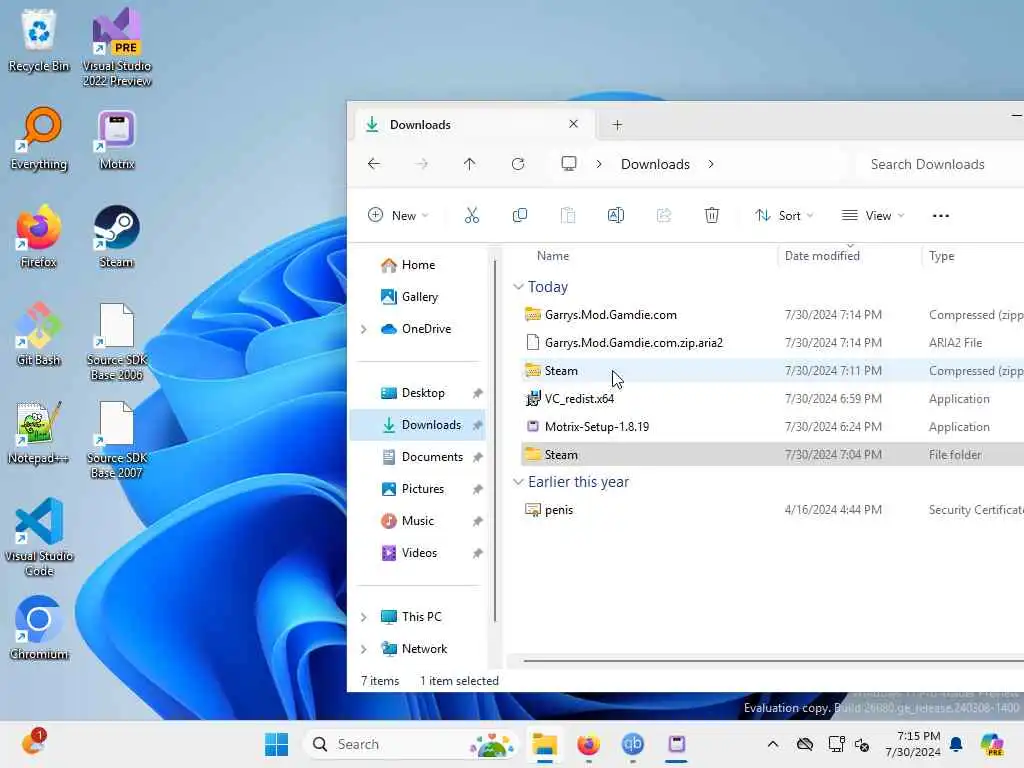Click the Search Downloads field
Screen dimensions: 1024x768
point(940,164)
